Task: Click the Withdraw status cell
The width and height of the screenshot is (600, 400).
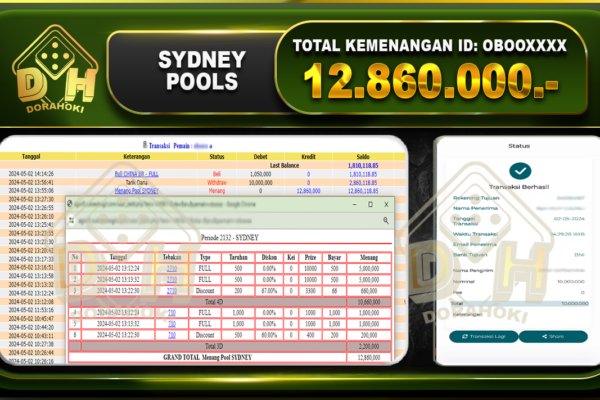Action: (x=217, y=183)
